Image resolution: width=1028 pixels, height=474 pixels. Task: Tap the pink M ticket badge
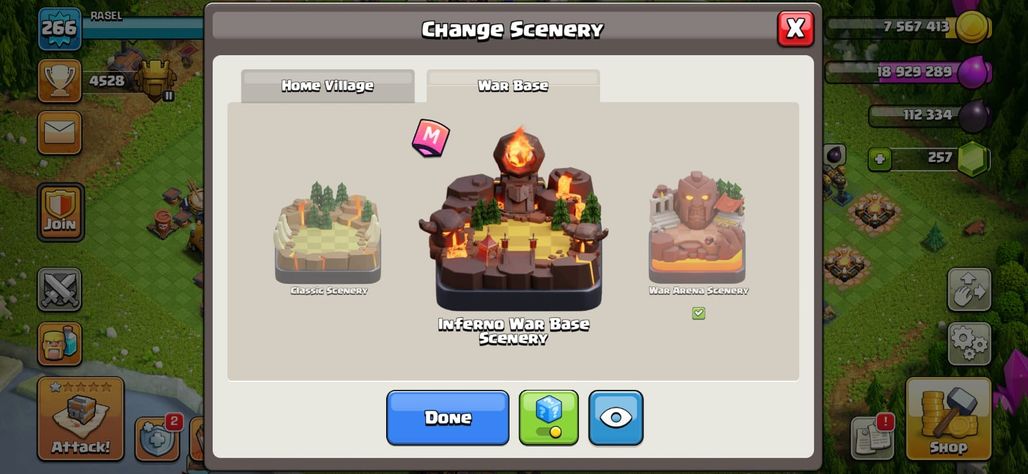tap(431, 138)
